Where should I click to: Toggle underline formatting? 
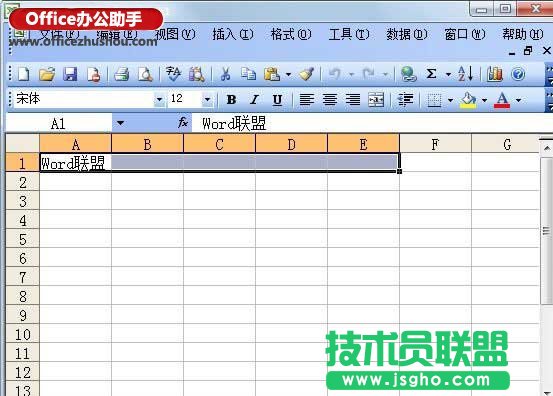point(277,100)
